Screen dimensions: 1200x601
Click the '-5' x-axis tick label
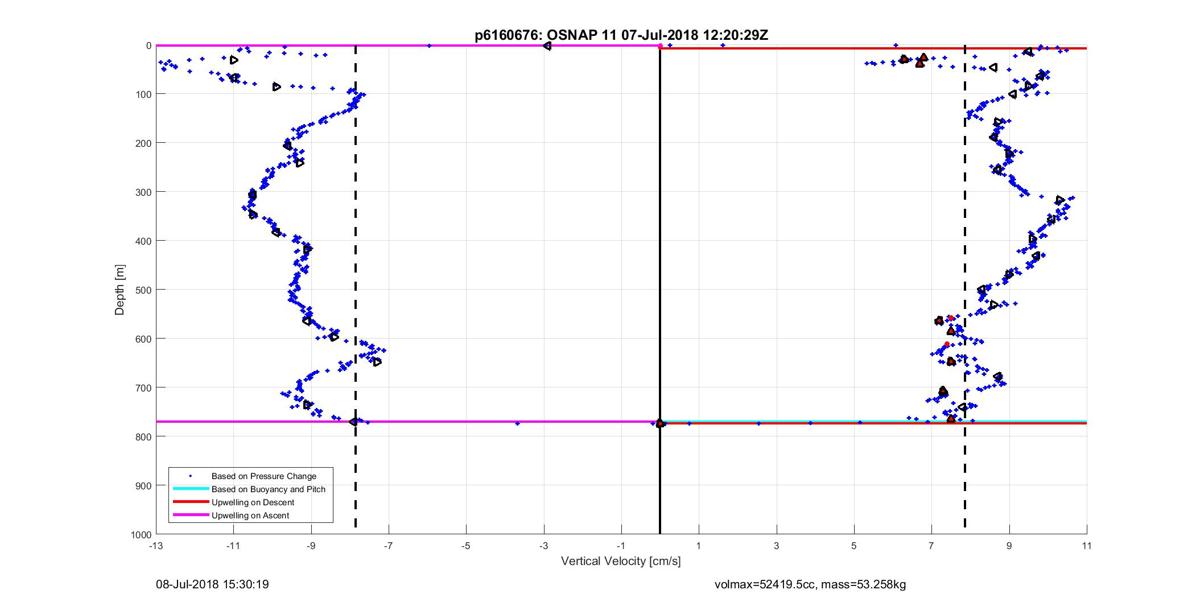click(x=466, y=546)
